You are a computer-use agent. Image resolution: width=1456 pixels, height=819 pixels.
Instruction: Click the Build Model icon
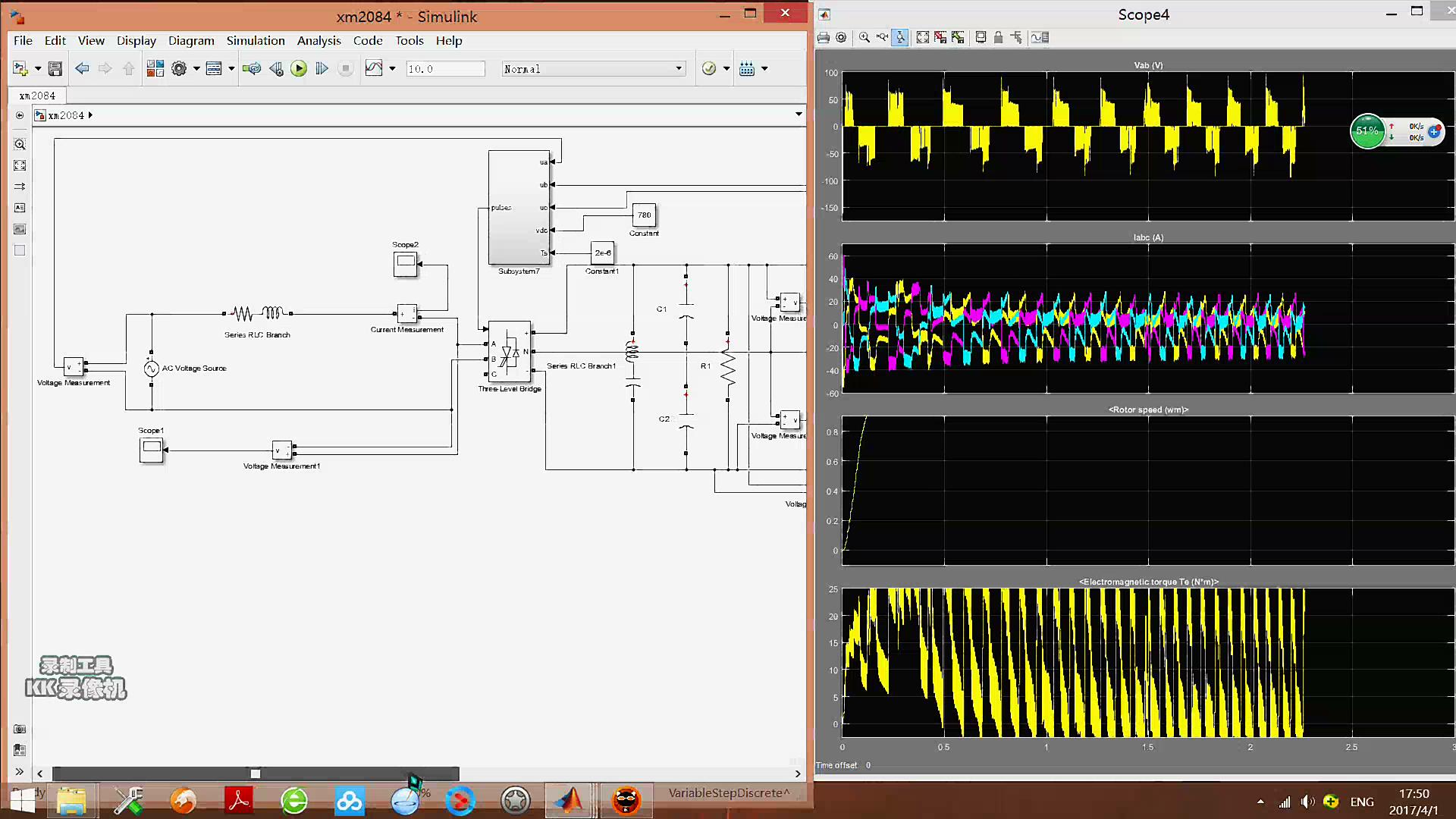pyautogui.click(x=747, y=69)
